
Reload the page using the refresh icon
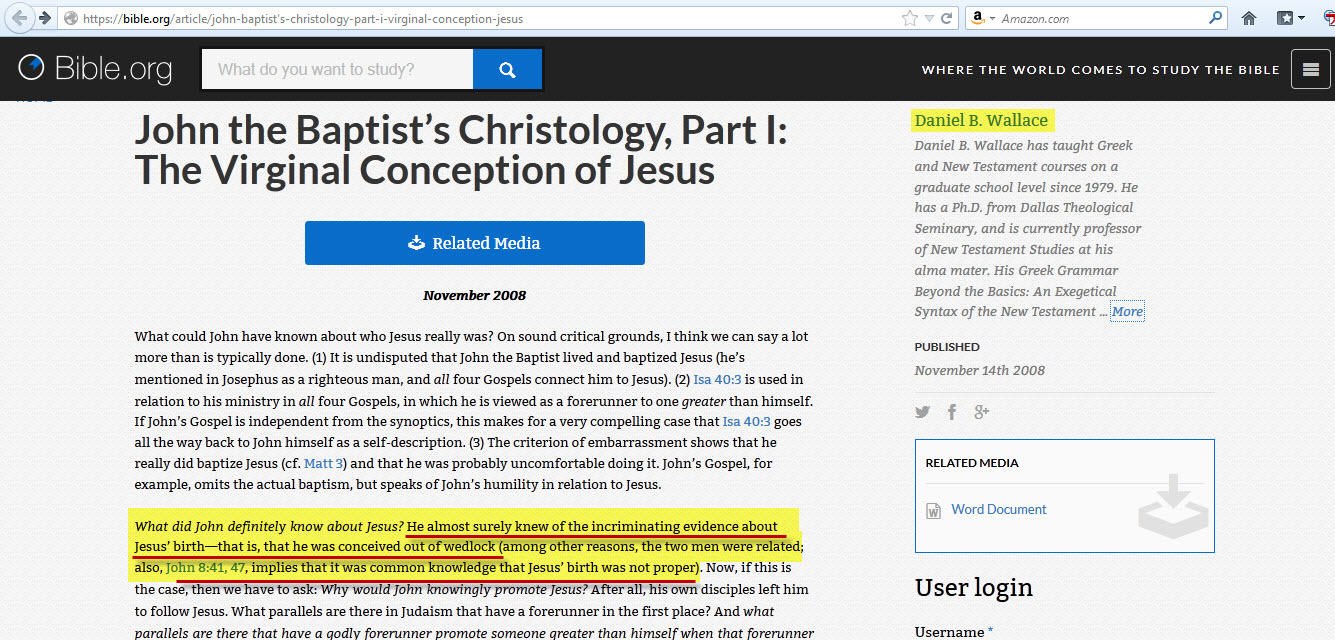(946, 18)
